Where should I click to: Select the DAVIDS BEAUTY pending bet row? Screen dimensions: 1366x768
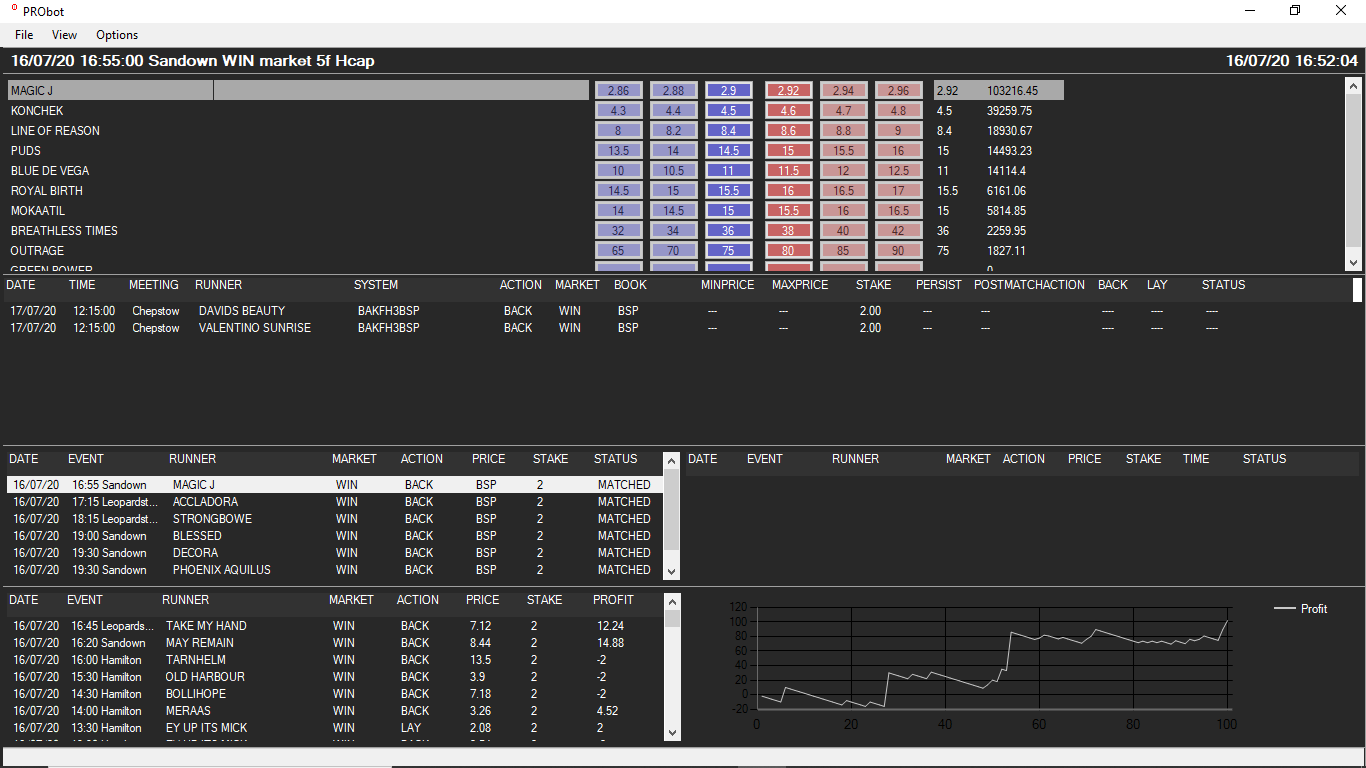[241, 311]
